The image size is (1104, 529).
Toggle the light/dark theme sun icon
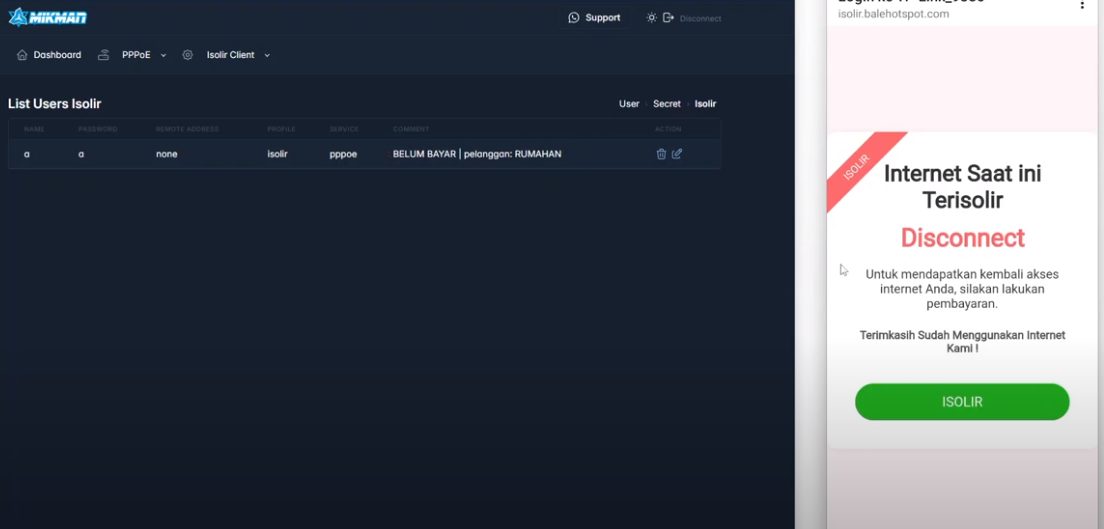[x=651, y=18]
